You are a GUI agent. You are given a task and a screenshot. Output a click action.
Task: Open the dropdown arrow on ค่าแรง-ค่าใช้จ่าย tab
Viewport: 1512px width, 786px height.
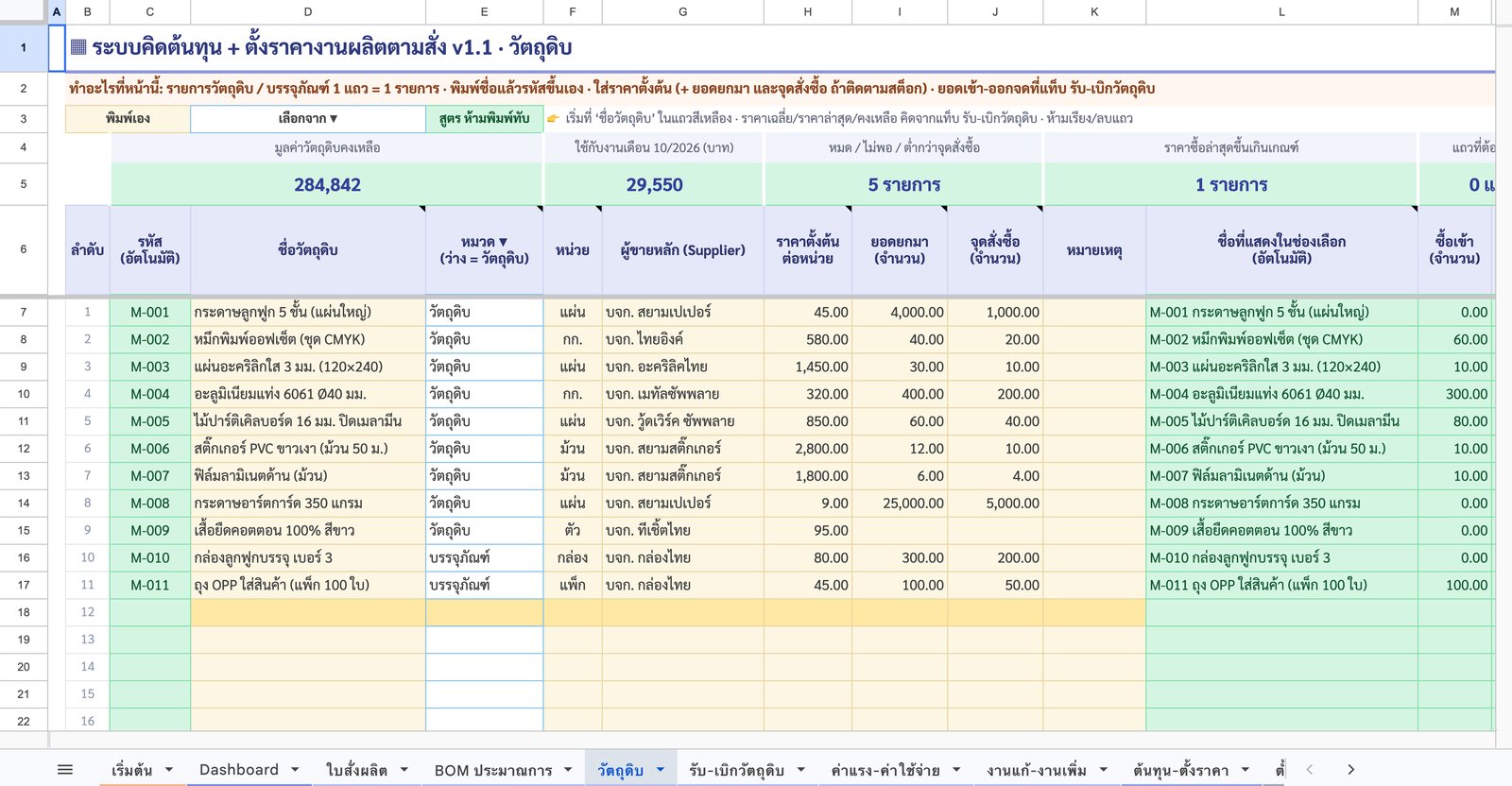(956, 770)
